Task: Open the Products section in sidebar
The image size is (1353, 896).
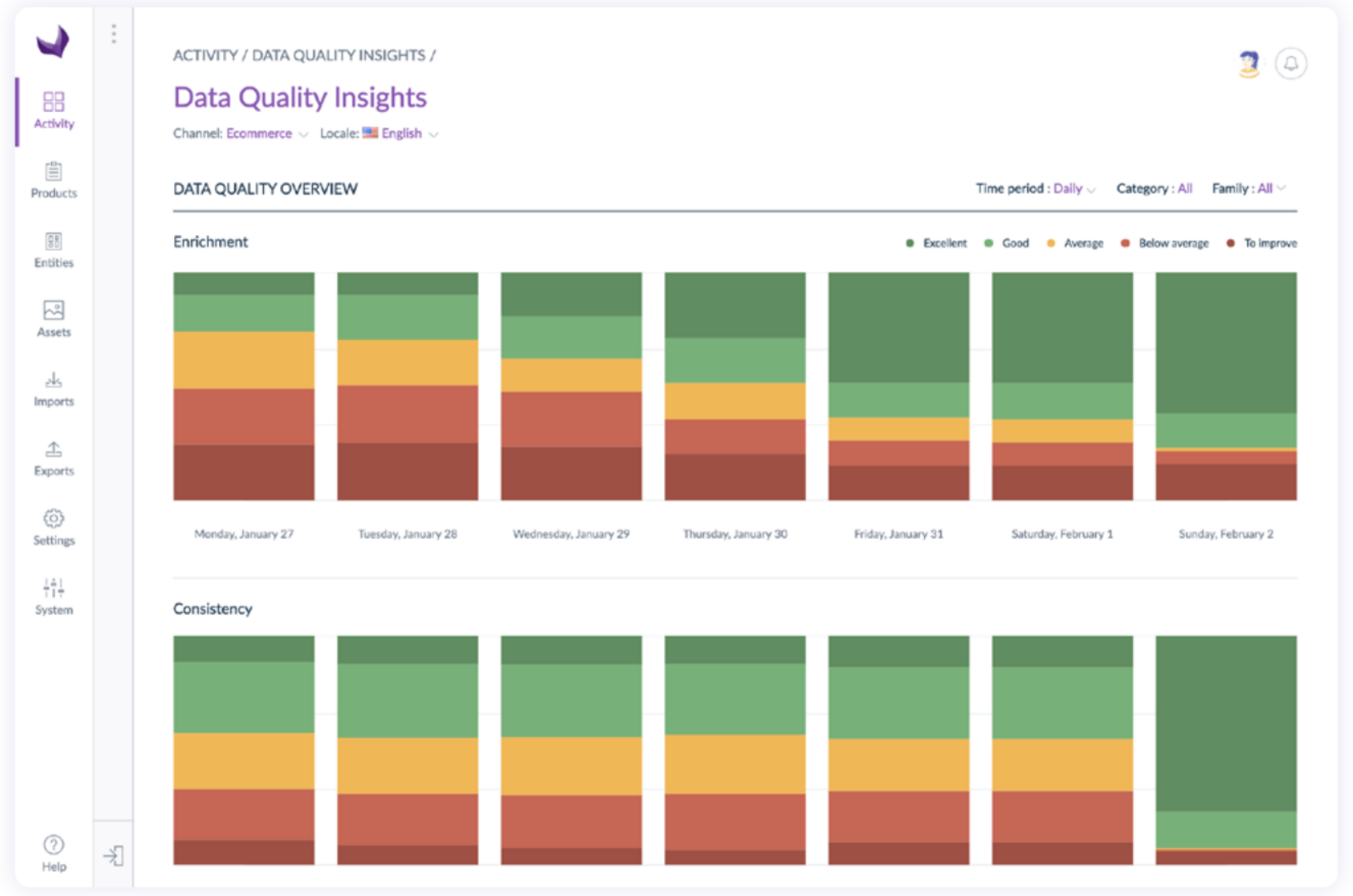Action: [53, 180]
